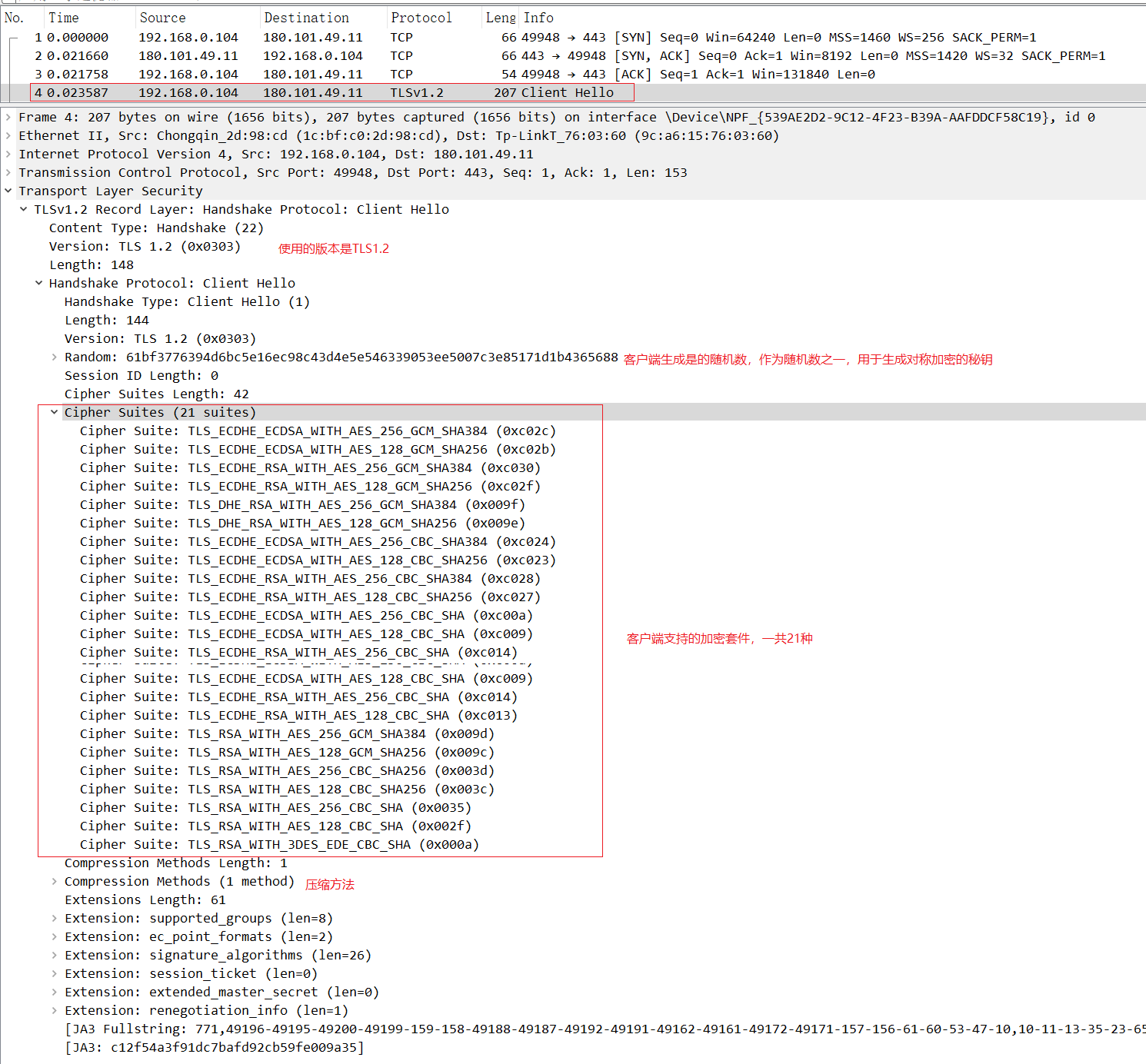1146x1064 pixels.
Task: Select TLS_DHE_RSA_WITH_AES_256_GCM_SHA384 (0x009f)
Action: click(x=302, y=505)
